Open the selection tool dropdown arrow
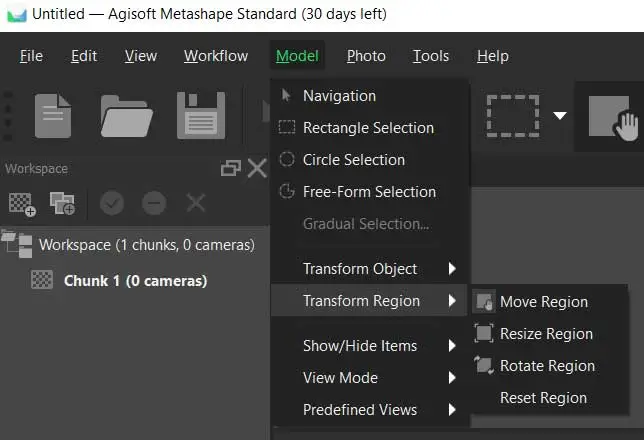The width and height of the screenshot is (644, 440). [x=560, y=116]
